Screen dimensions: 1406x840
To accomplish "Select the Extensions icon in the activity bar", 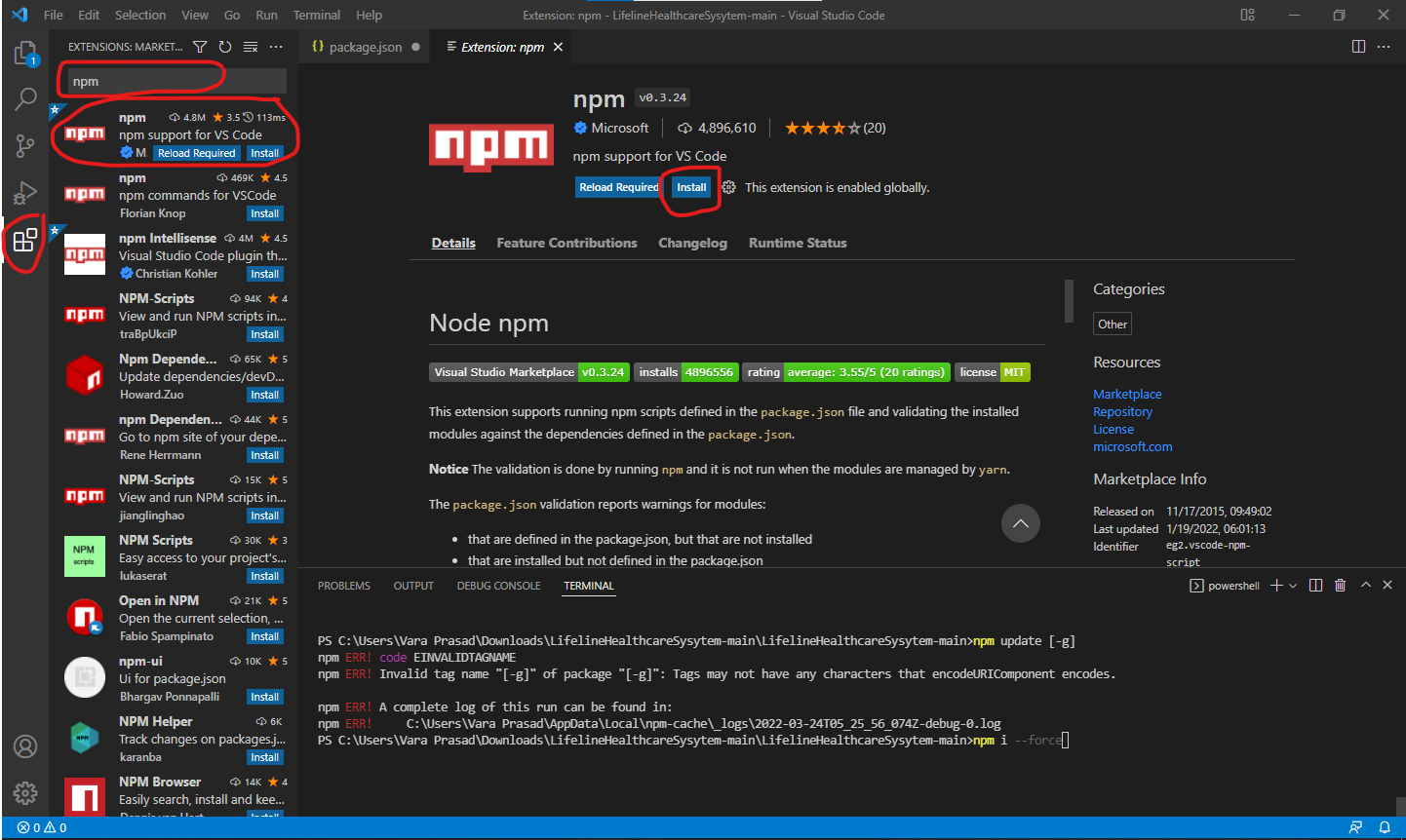I will point(25,239).
